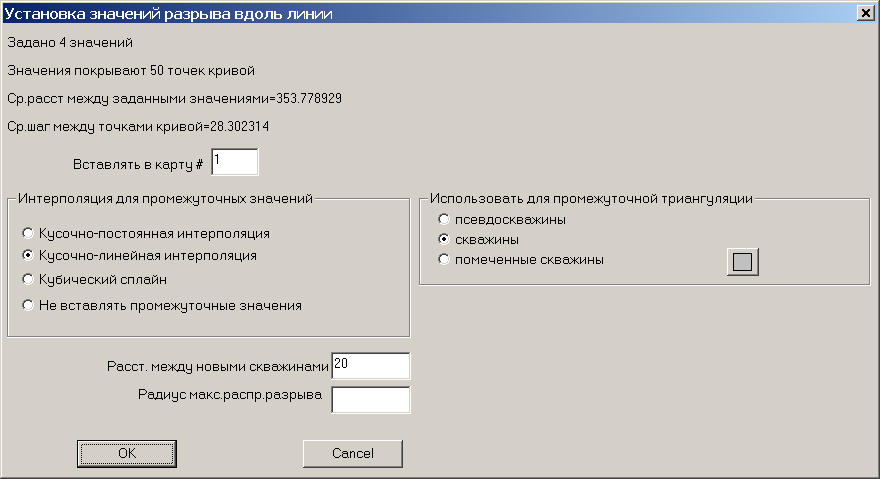The image size is (880, 479).
Task: Click dialog title Установка значений разрыва
Action: click(x=168, y=13)
